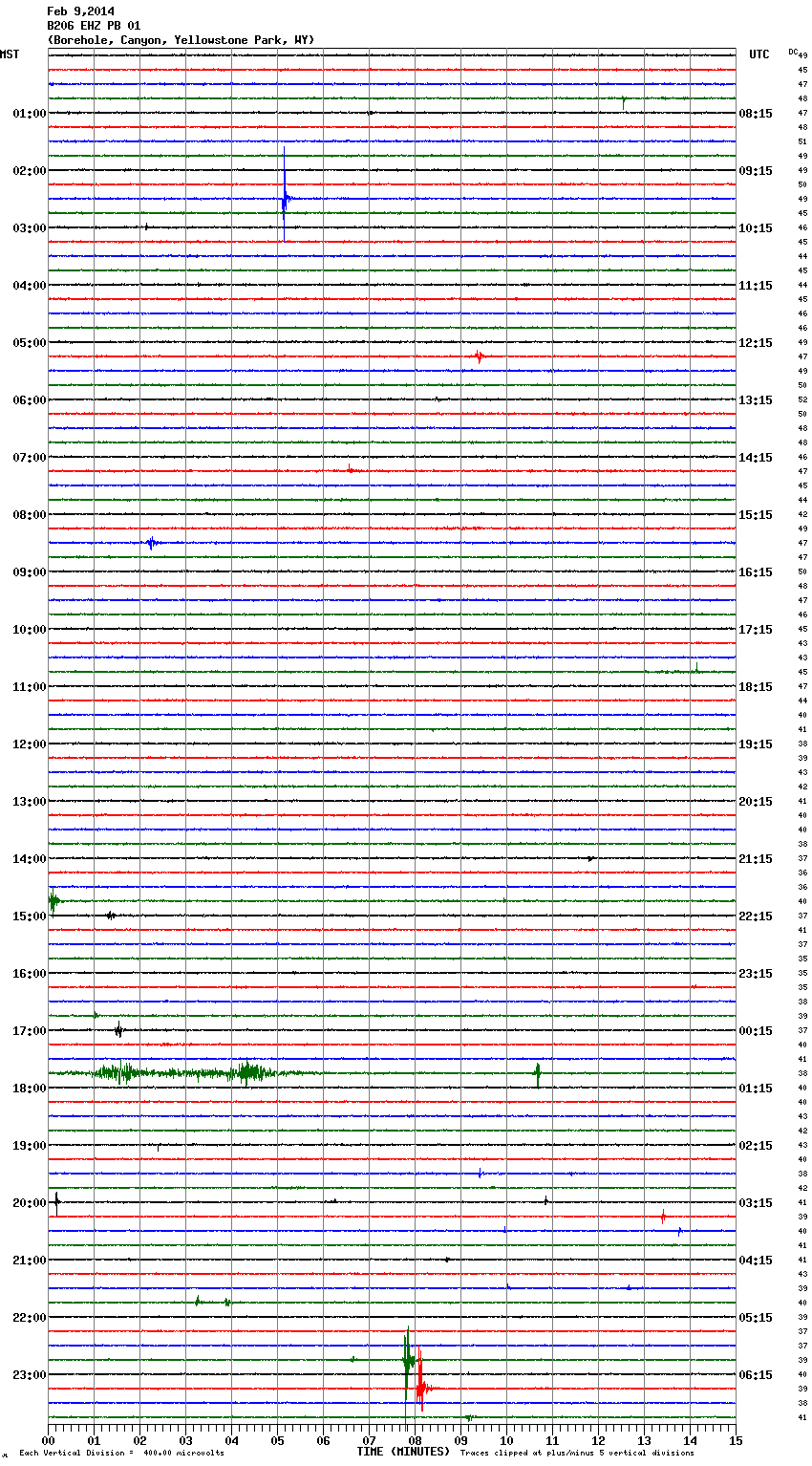Click the "18:15" UTC time label
The height and width of the screenshot is (1466, 812).
756,687
